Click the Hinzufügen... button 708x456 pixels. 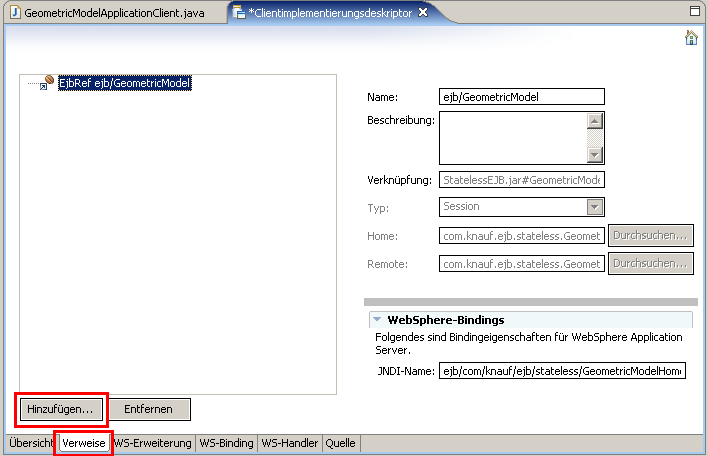click(61, 409)
